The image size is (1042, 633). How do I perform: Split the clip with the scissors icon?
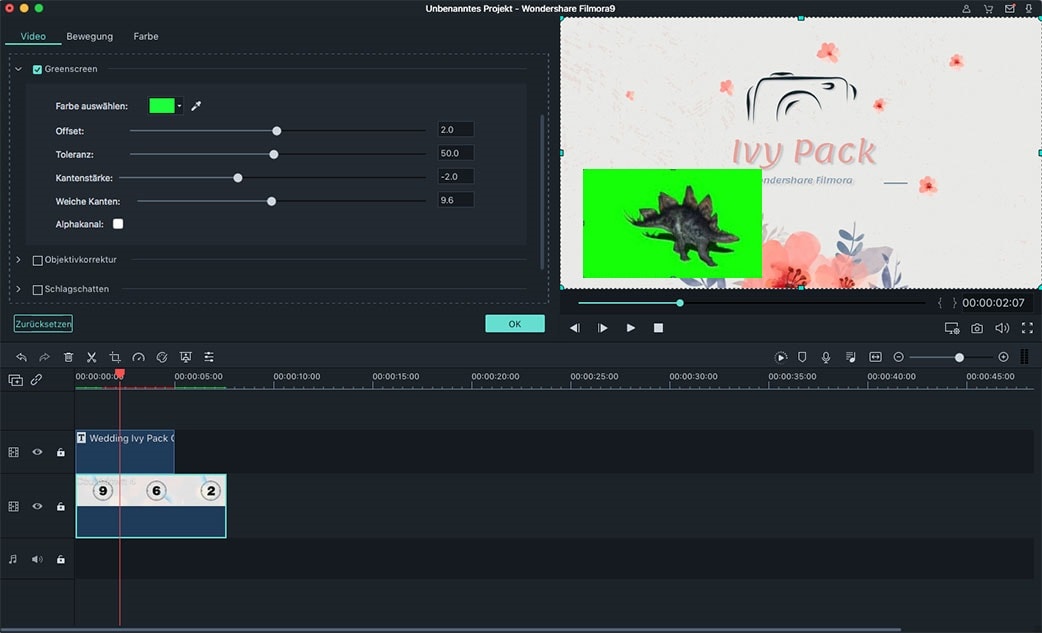tap(92, 357)
